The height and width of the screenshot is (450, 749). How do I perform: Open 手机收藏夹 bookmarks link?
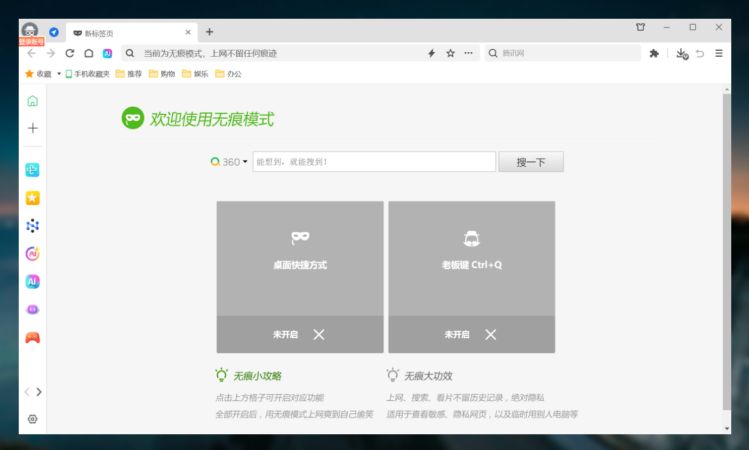click(87, 74)
